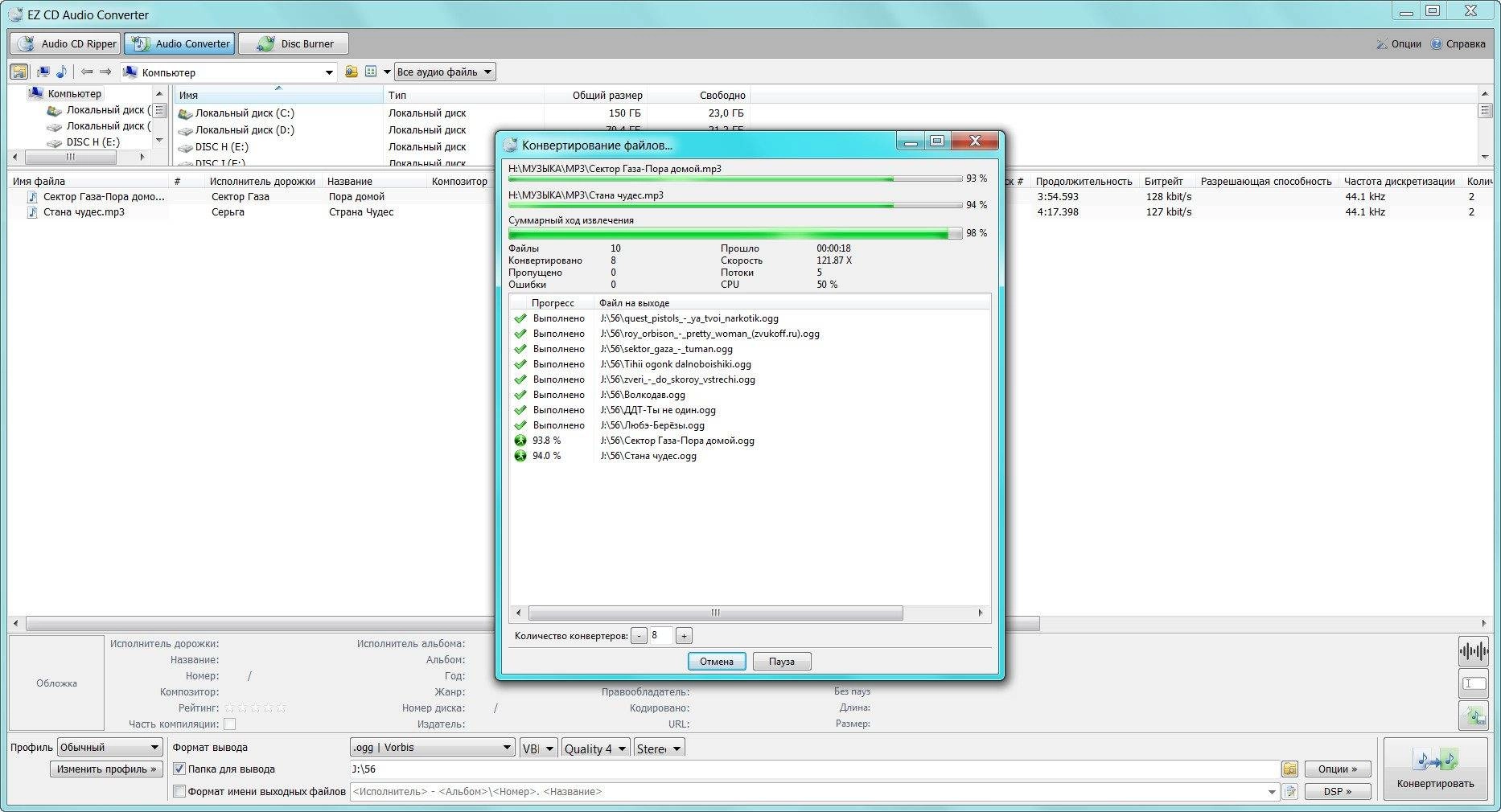Select Локальный диск (C:) drive icon in list

coord(185,113)
